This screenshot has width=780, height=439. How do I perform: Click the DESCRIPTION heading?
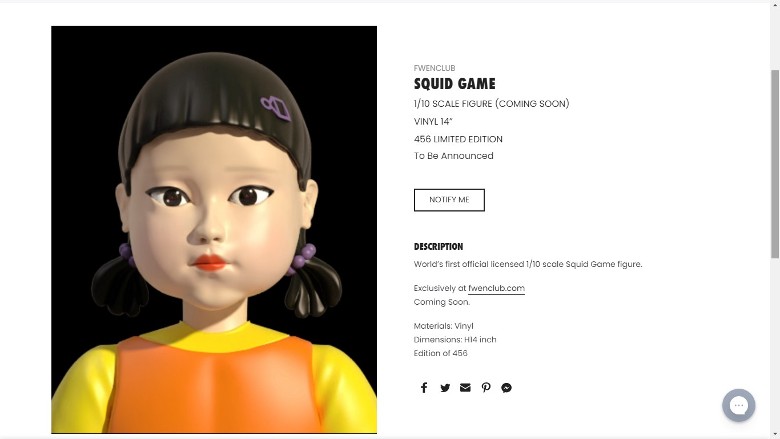click(x=438, y=247)
